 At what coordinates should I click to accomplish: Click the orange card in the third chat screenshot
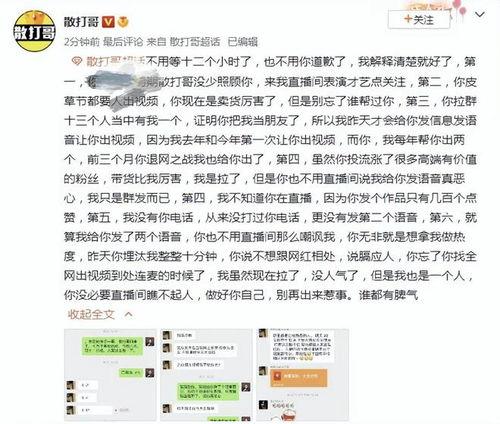pyautogui.click(x=299, y=378)
